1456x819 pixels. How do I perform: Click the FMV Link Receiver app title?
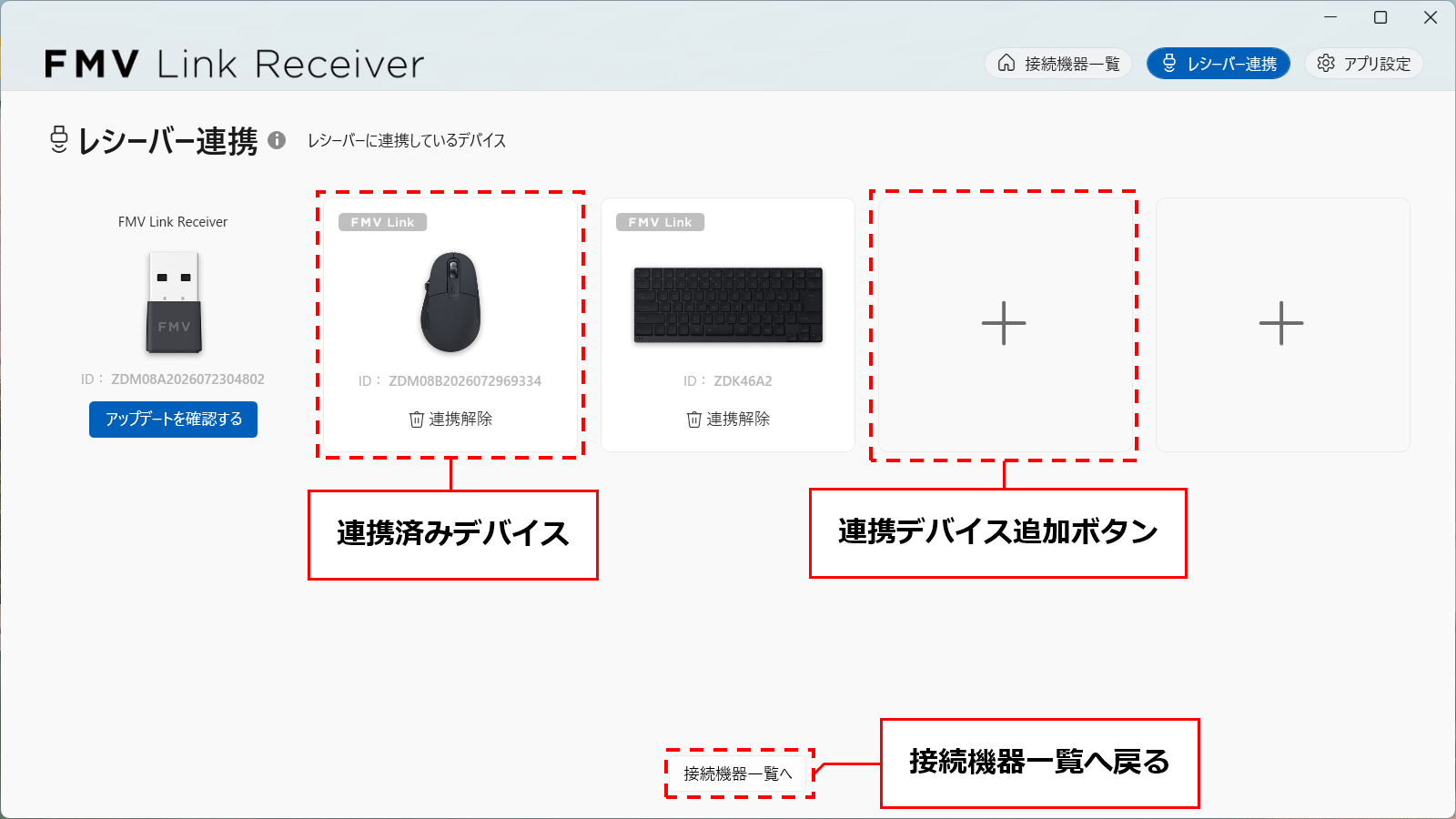click(x=235, y=64)
